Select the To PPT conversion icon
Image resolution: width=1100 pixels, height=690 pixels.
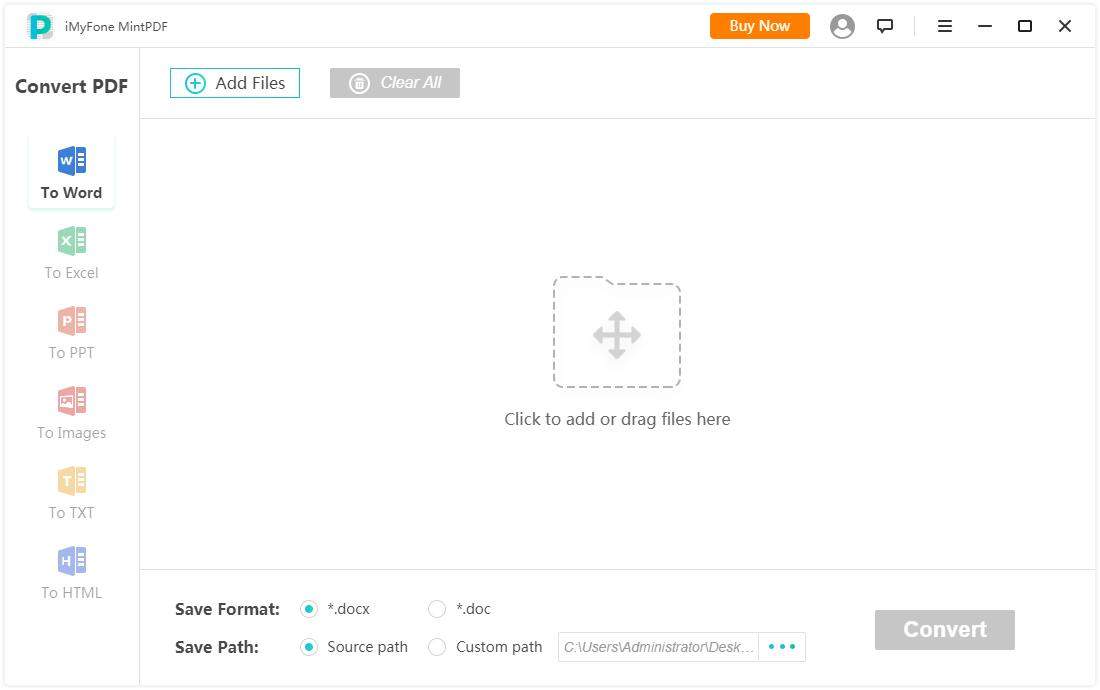[71, 320]
